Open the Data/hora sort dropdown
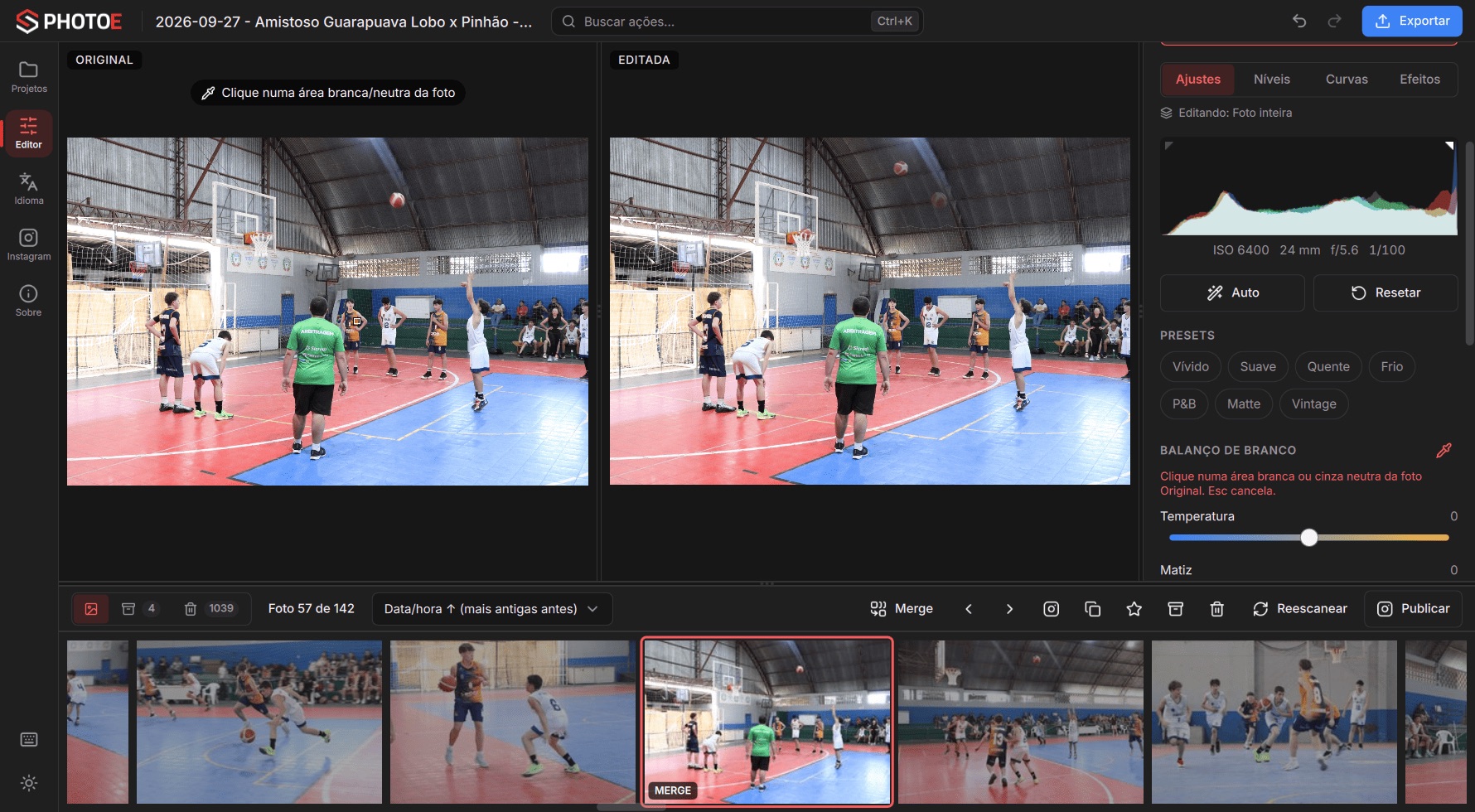The width and height of the screenshot is (1475, 812). point(492,609)
